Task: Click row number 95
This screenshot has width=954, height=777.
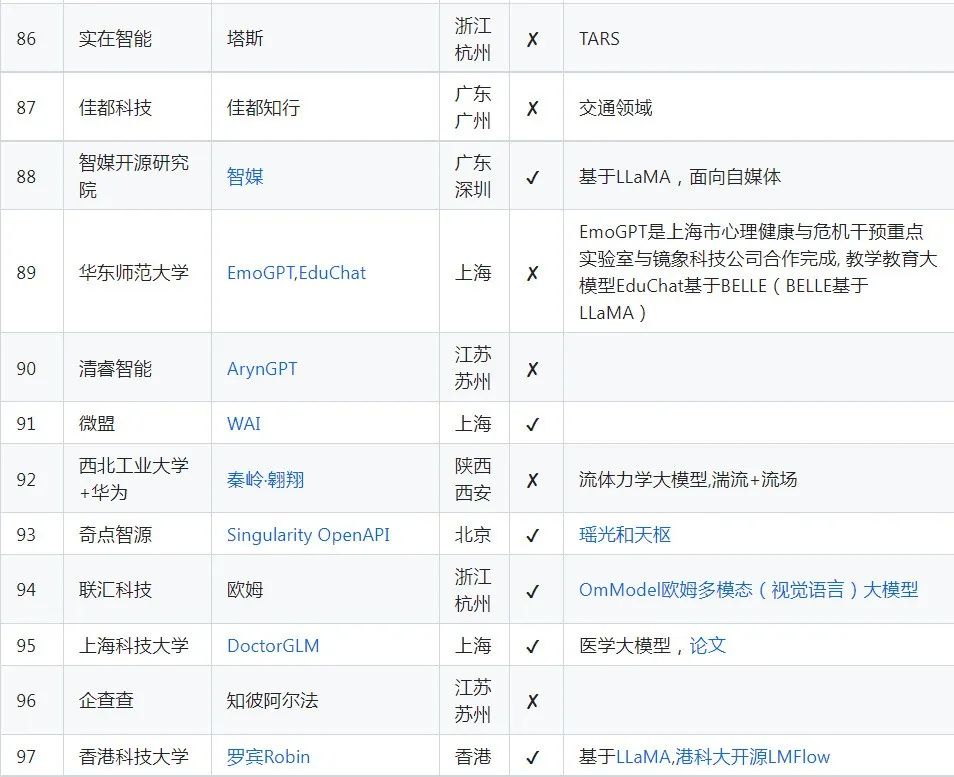Action: (26, 646)
